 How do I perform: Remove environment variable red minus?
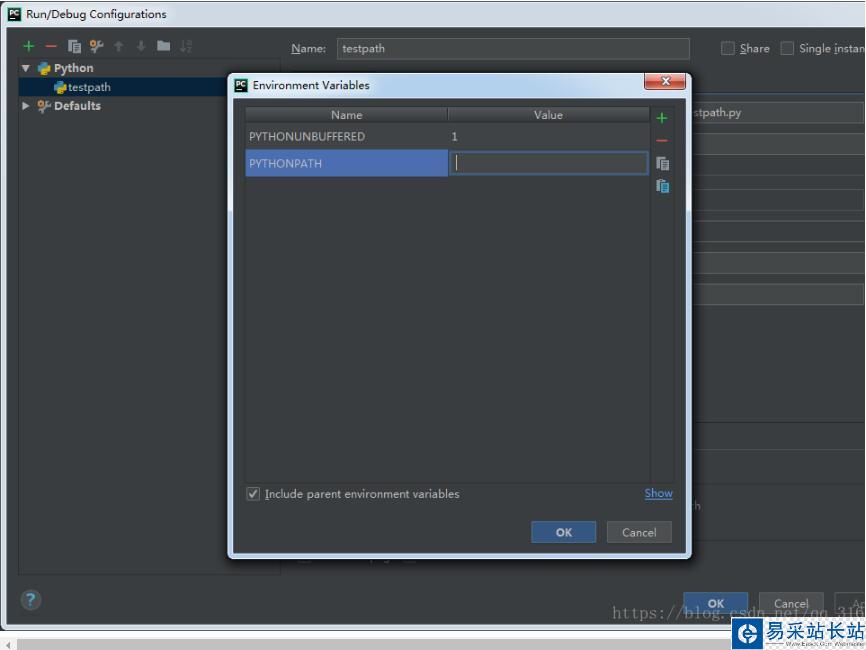(x=662, y=141)
